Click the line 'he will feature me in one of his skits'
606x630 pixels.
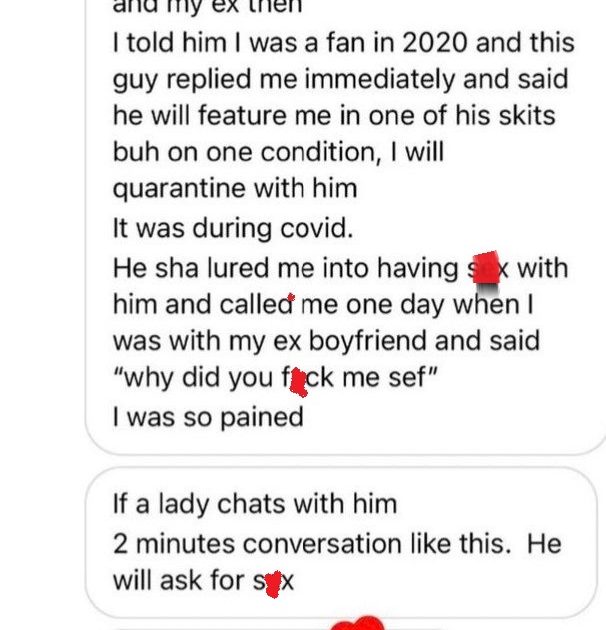pyautogui.click(x=334, y=116)
